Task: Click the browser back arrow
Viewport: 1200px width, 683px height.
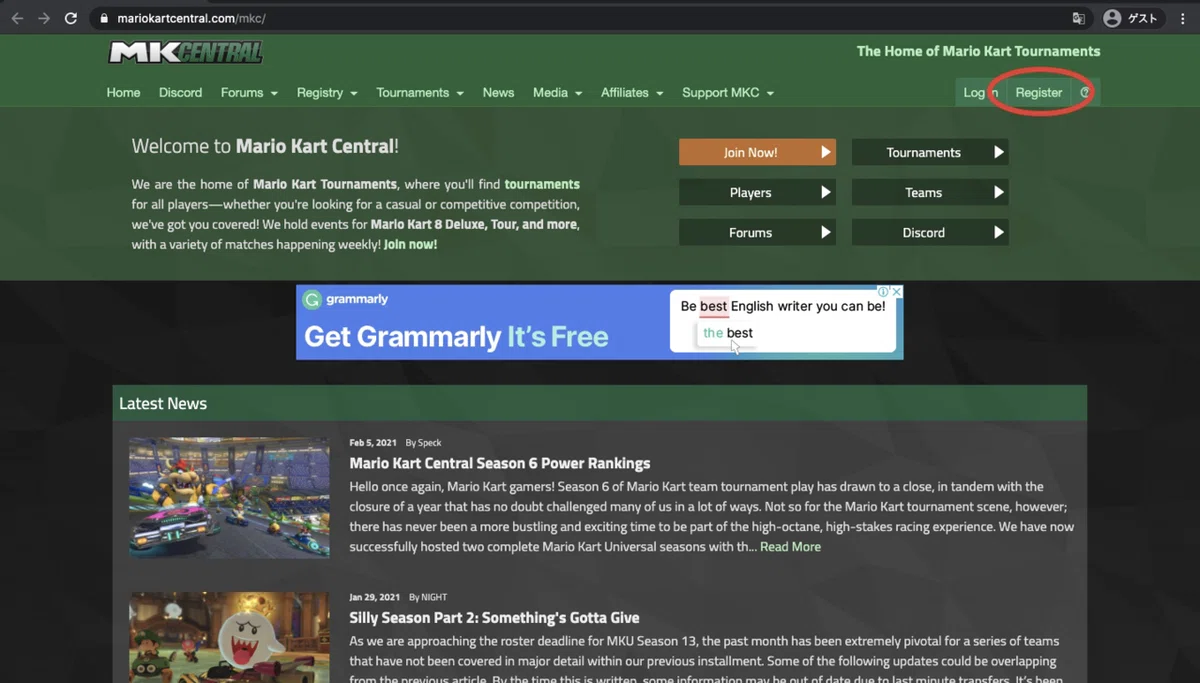Action: click(17, 18)
